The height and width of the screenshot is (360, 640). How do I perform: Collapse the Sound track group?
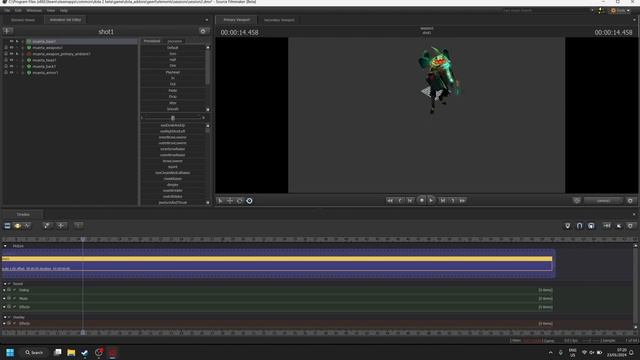coord(5,284)
